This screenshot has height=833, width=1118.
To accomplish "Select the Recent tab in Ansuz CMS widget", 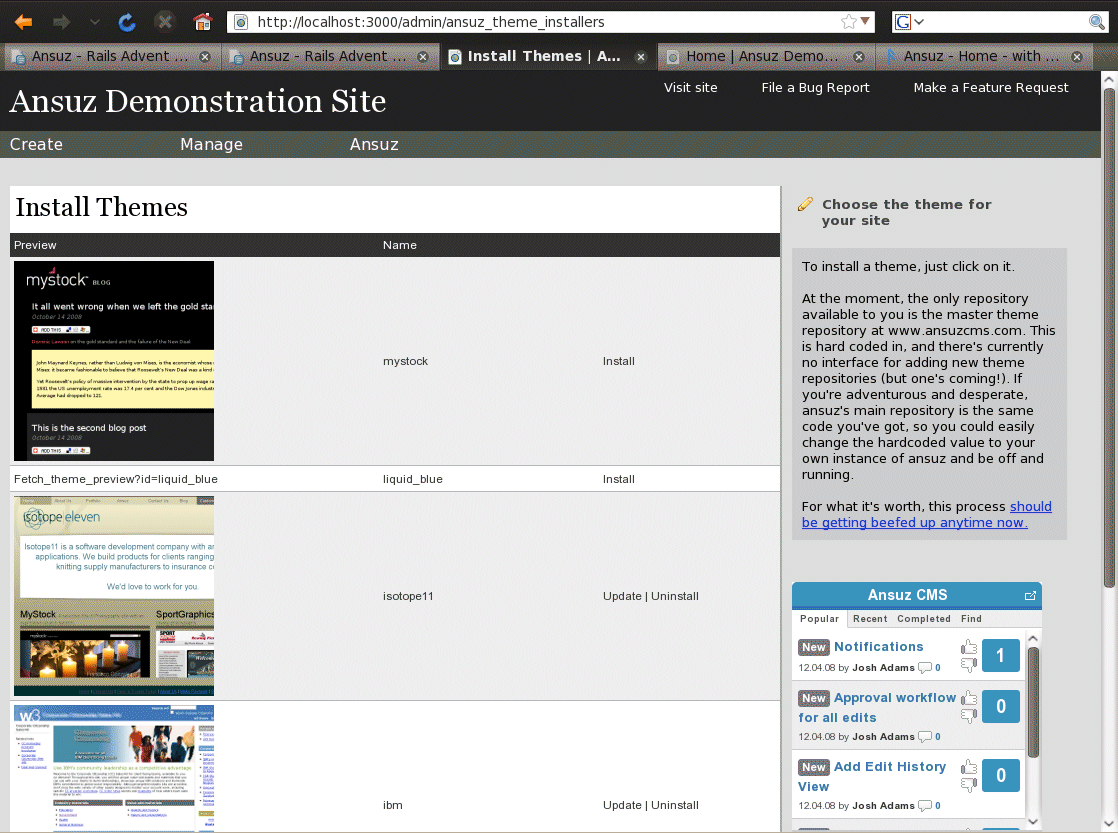I will click(x=870, y=619).
